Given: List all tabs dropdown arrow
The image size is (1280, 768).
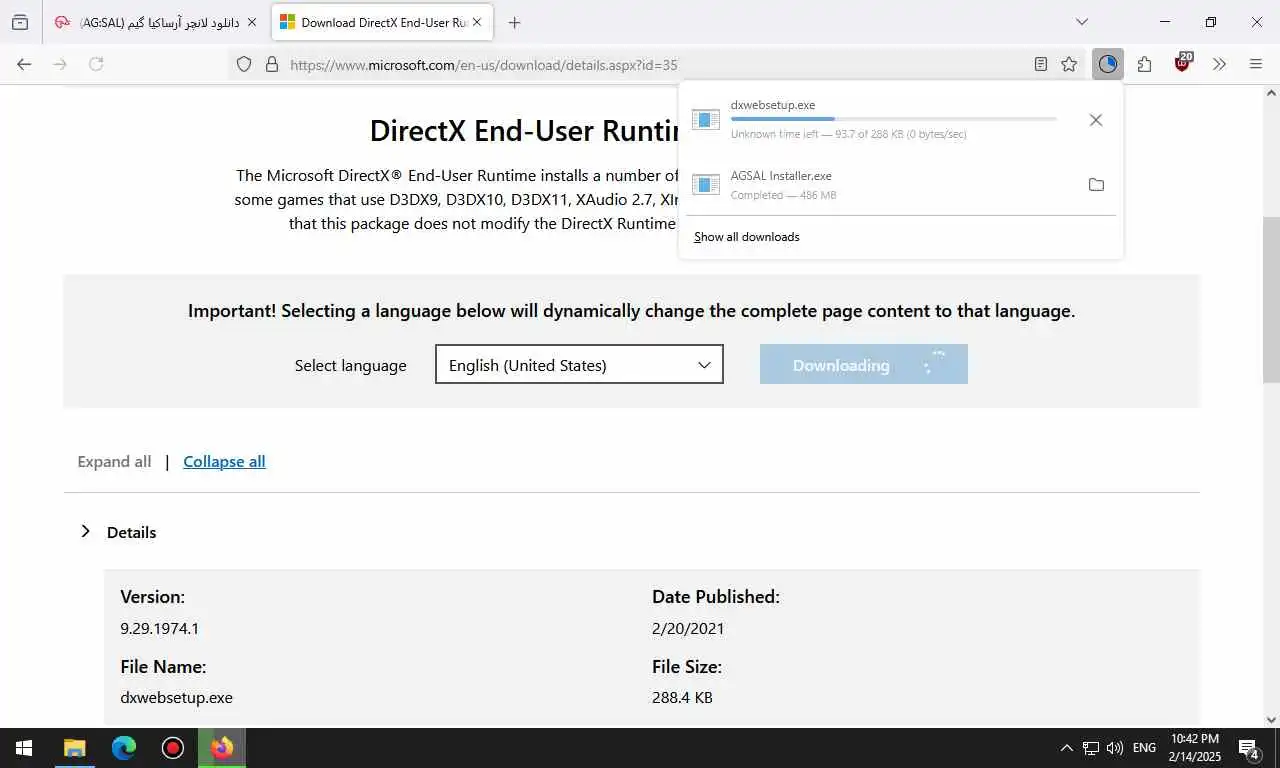Looking at the screenshot, I should tap(1082, 22).
